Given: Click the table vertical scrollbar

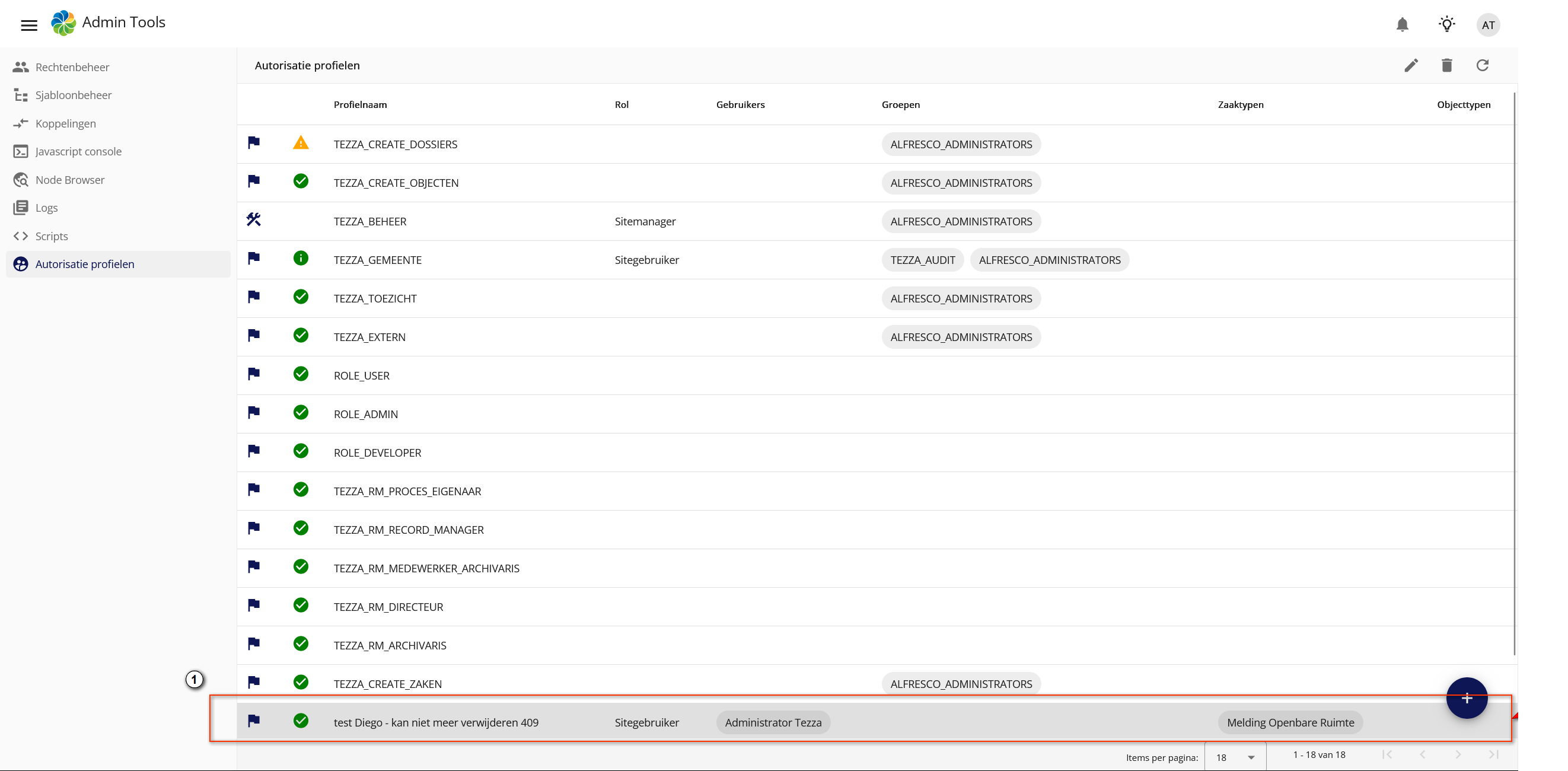Looking at the screenshot, I should tap(1514, 374).
